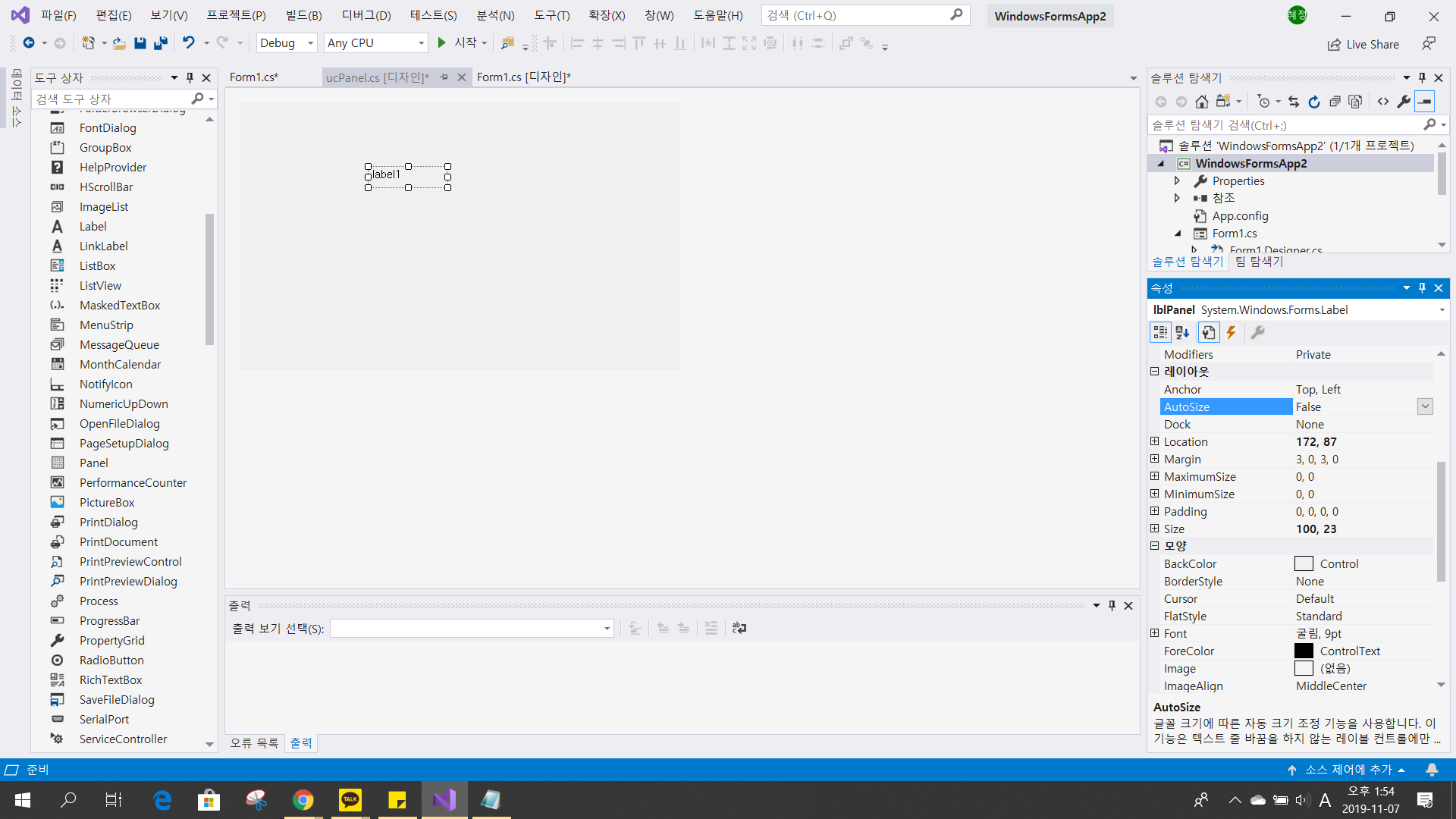Switch to Form1.cs [디자인] tab
The width and height of the screenshot is (1456, 819).
523,77
